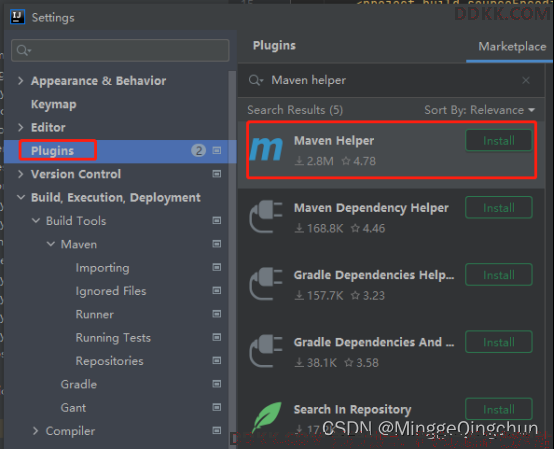The width and height of the screenshot is (554, 449).
Task: Click the project-level icon beside Compiler
Action: click(217, 430)
